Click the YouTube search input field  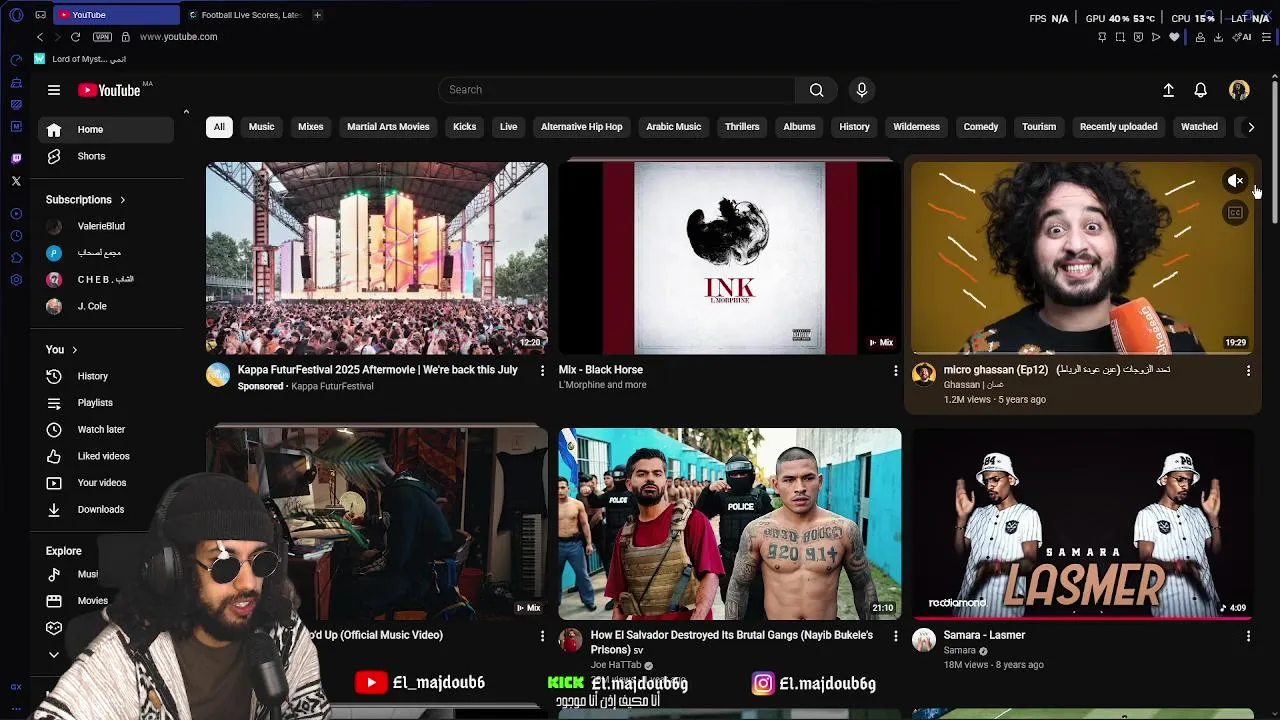(617, 90)
